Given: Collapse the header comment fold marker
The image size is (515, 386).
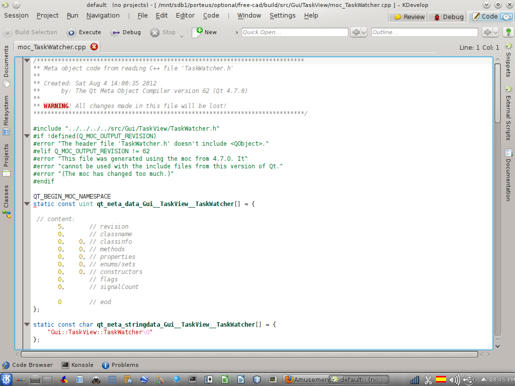Looking at the screenshot, I should (x=27, y=60).
